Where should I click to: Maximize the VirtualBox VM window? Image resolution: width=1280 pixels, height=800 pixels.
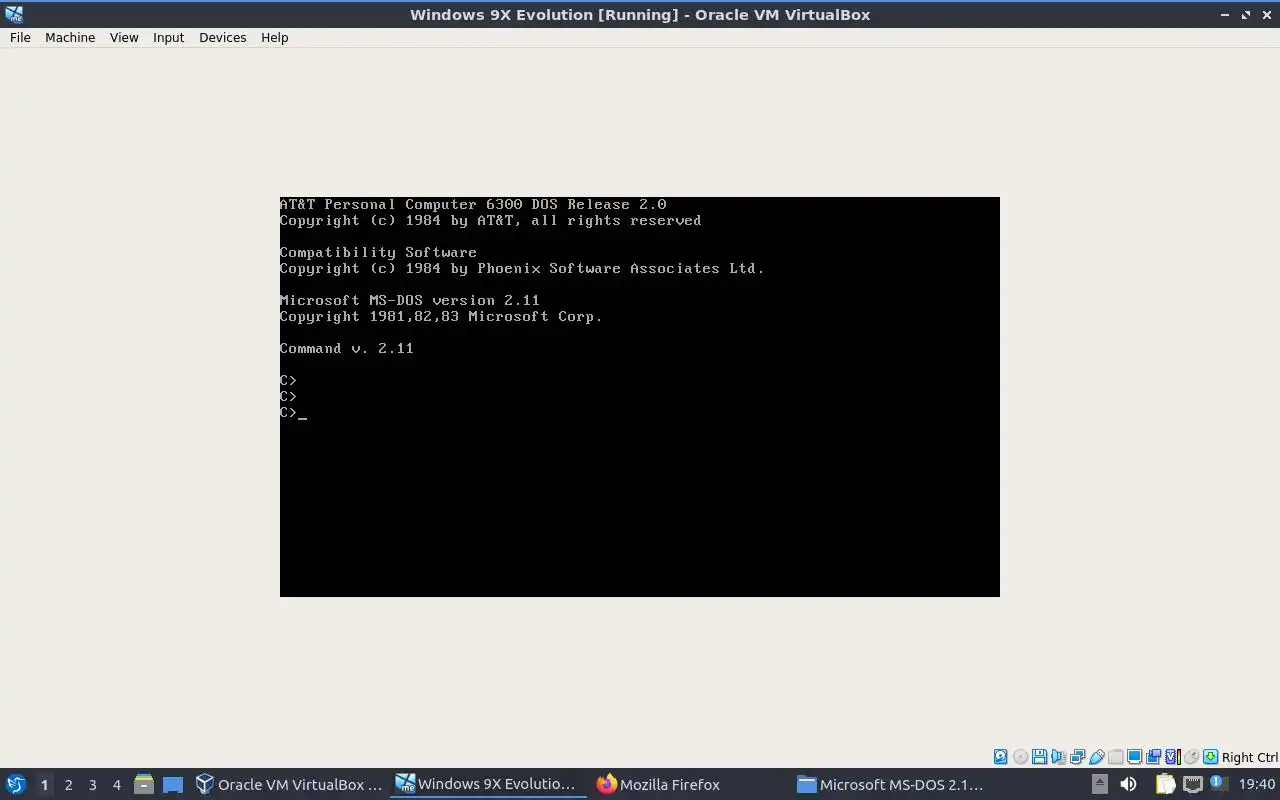(1246, 15)
